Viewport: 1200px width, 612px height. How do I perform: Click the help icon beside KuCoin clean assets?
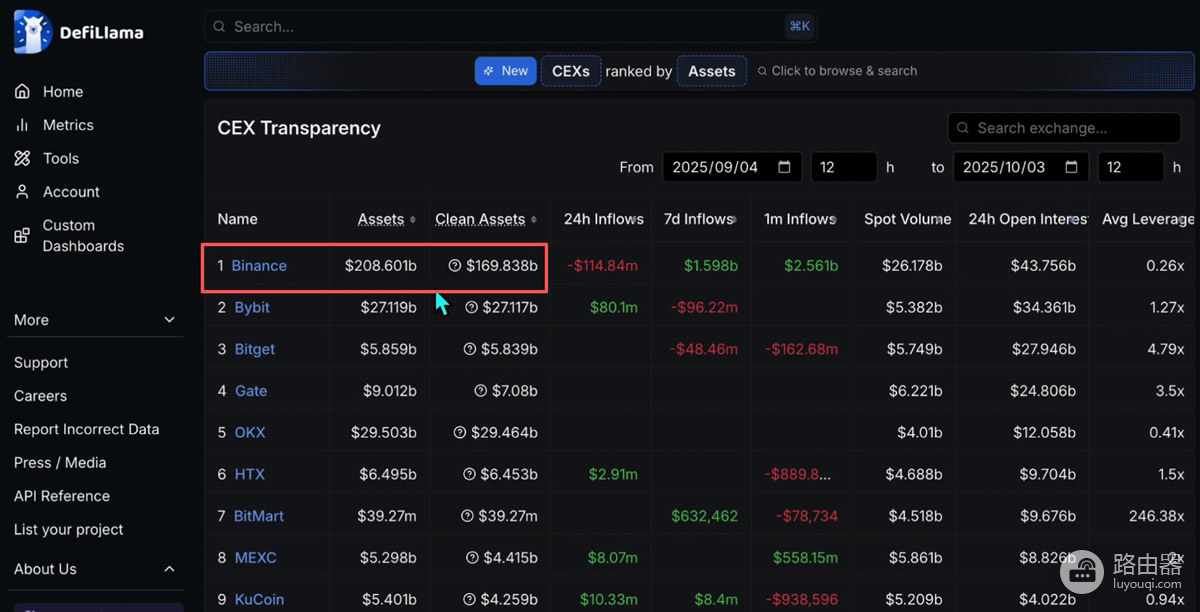tap(470, 600)
